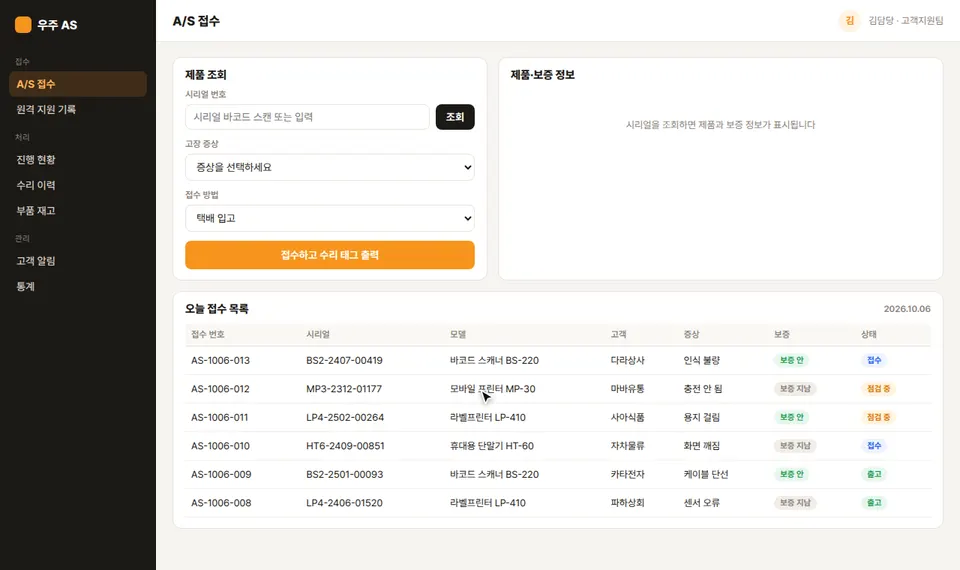The width and height of the screenshot is (960, 570).
Task: Click 보증 안 badge in row AS-1006-013
Action: coord(792,361)
